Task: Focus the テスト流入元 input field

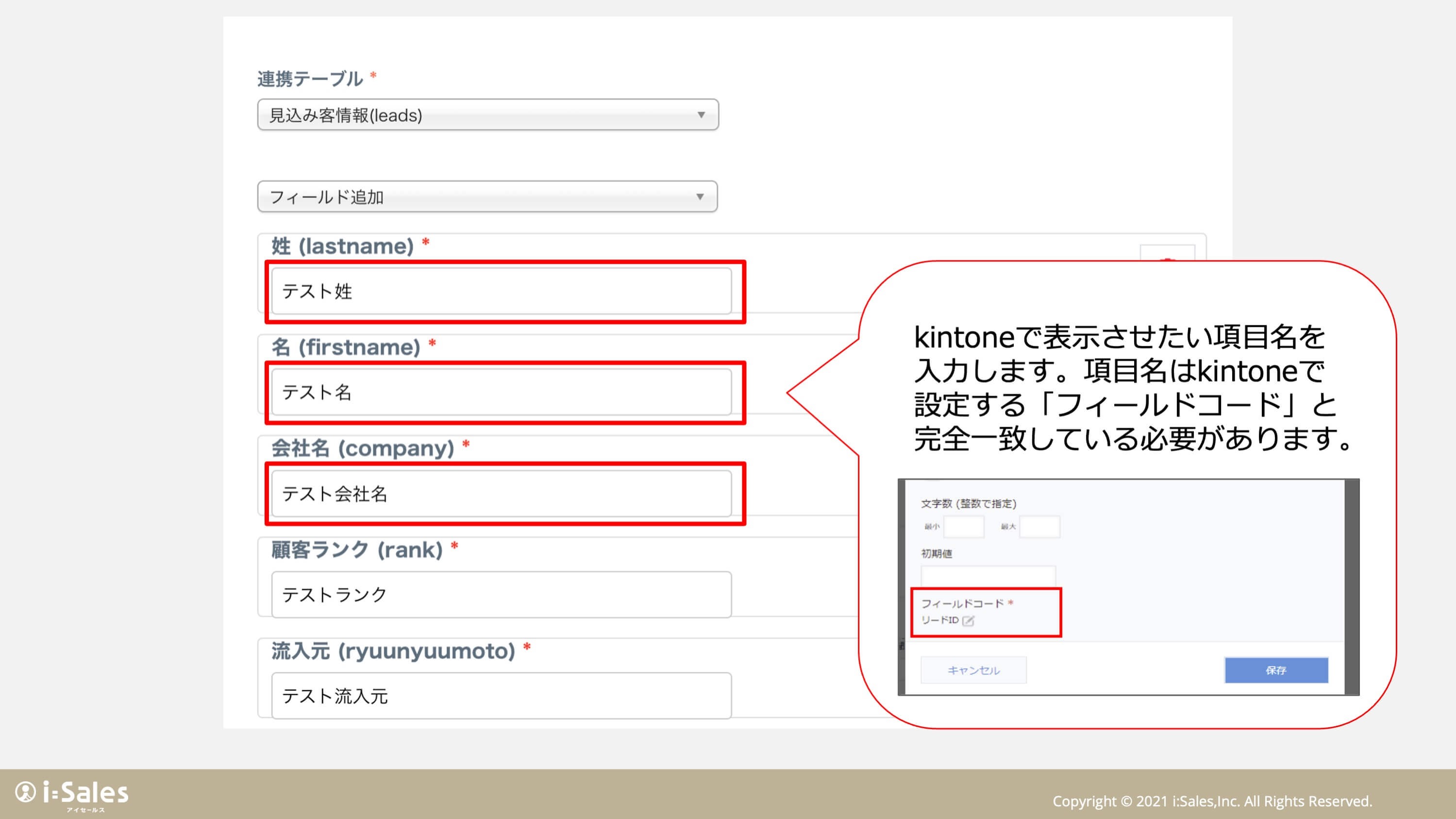Action: click(502, 696)
